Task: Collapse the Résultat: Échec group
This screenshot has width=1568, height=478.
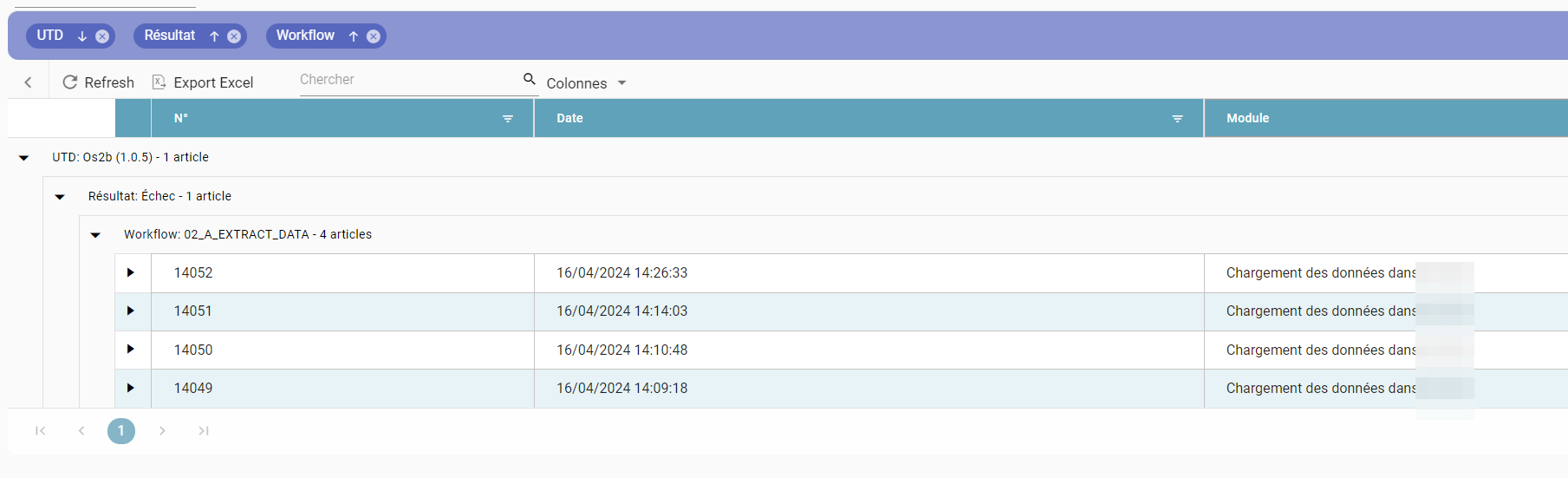Action: click(60, 197)
